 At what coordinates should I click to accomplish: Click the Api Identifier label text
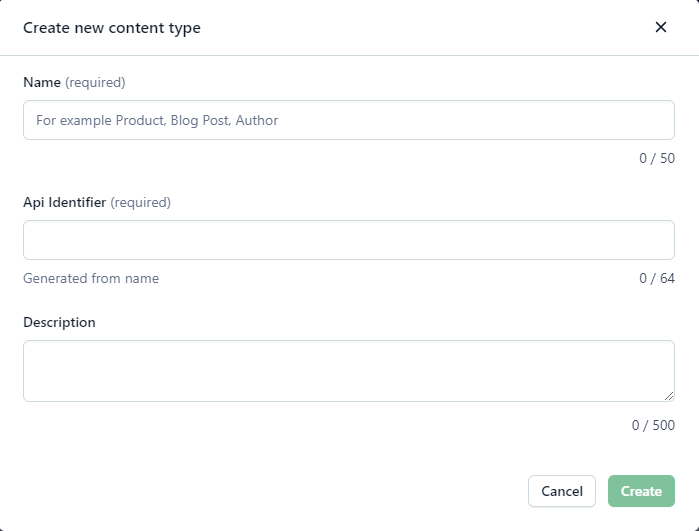[x=64, y=202]
